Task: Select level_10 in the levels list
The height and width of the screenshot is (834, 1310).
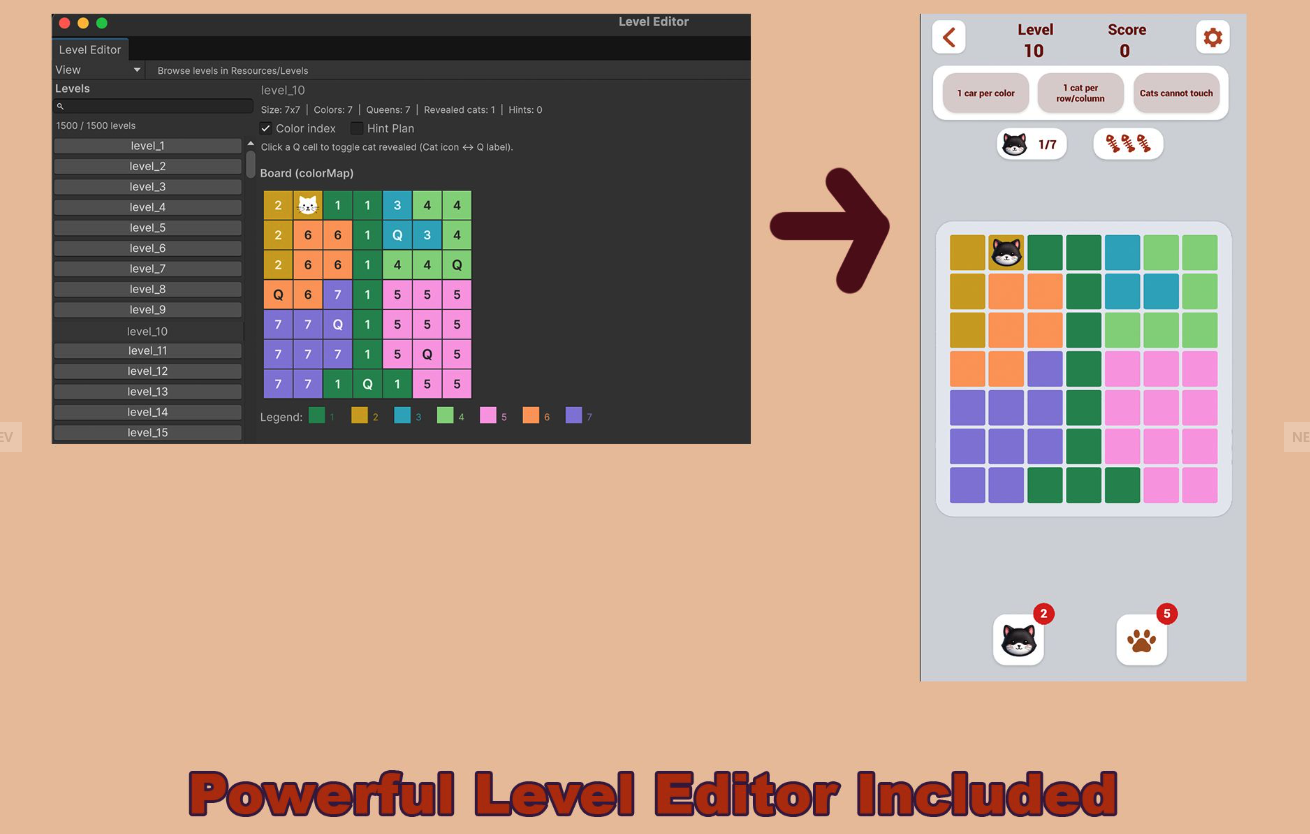Action: point(147,331)
